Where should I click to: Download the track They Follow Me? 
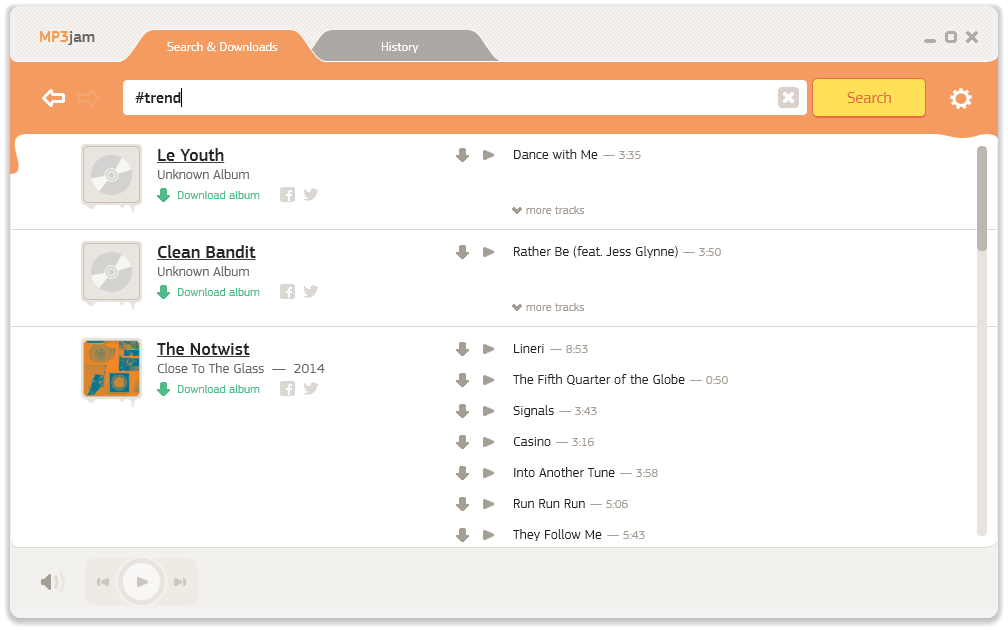[x=462, y=535]
